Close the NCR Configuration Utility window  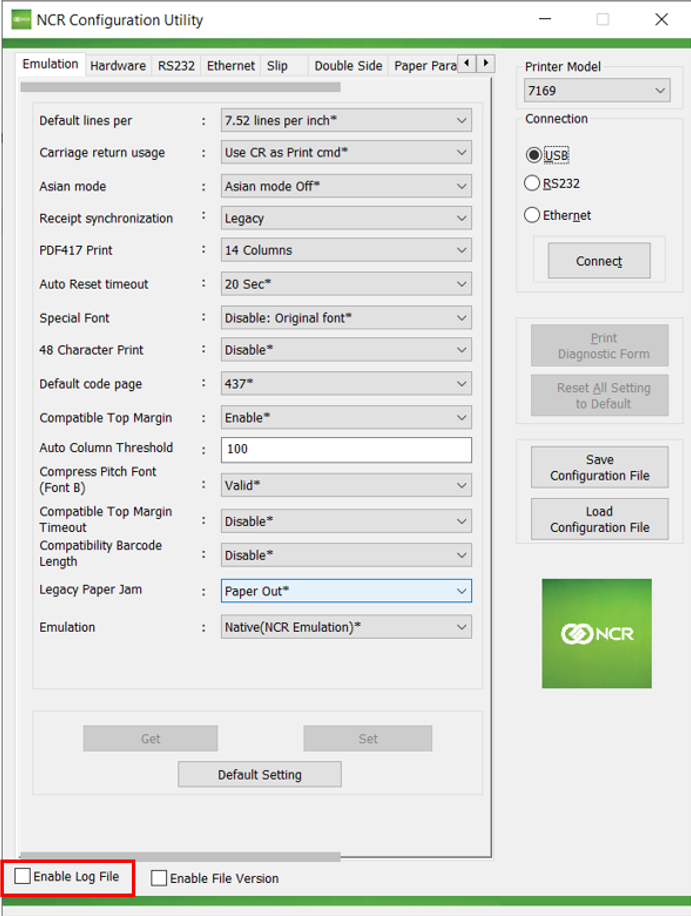coord(661,19)
